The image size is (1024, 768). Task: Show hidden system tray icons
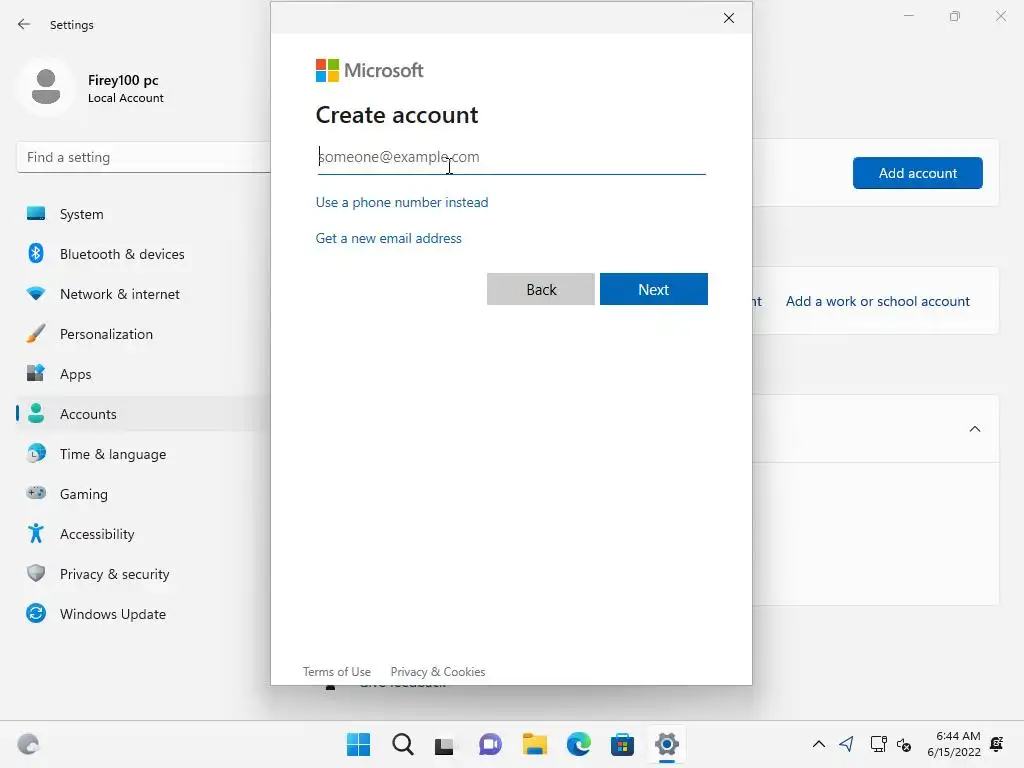point(818,744)
